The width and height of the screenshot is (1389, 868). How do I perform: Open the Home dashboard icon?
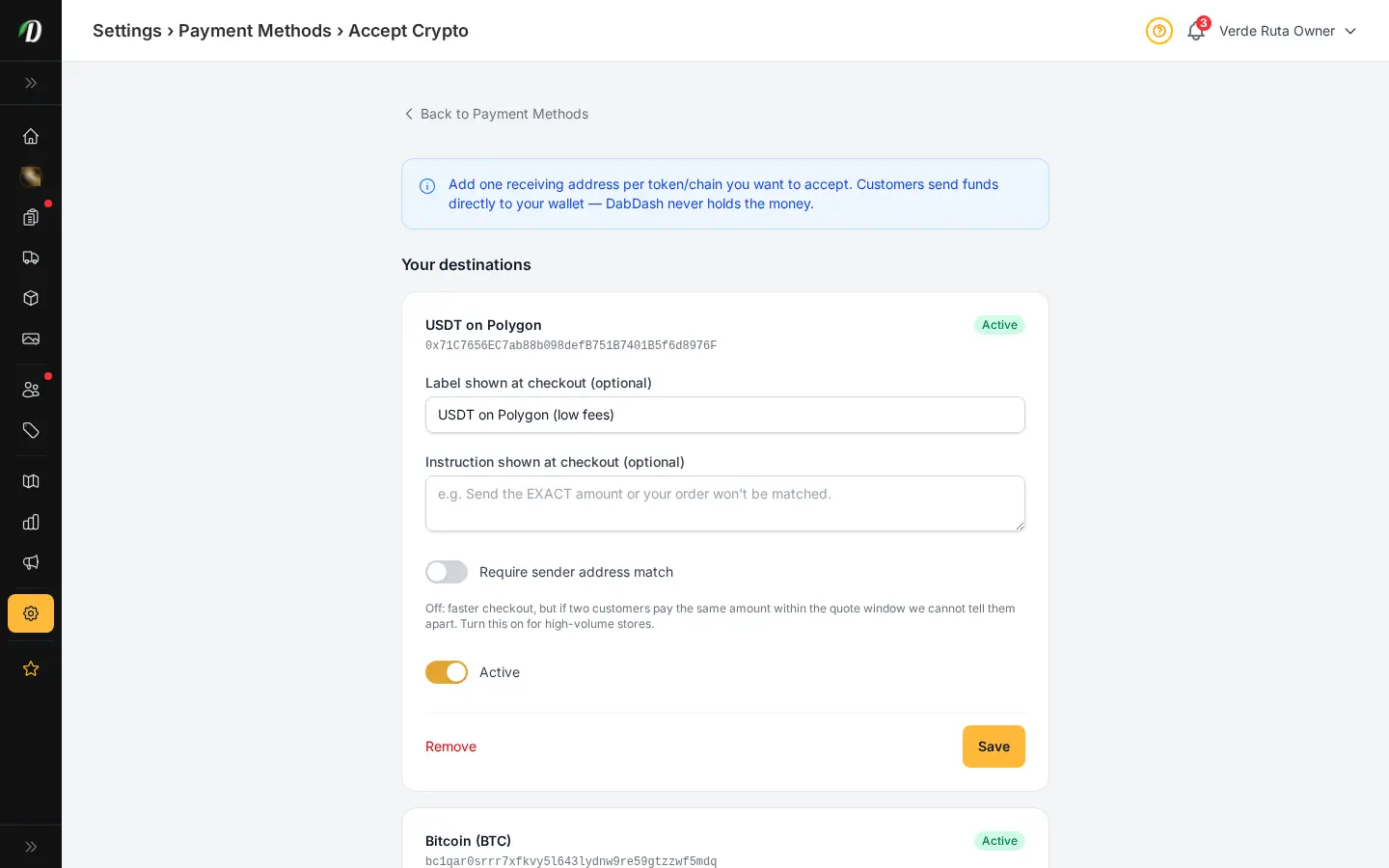(31, 136)
